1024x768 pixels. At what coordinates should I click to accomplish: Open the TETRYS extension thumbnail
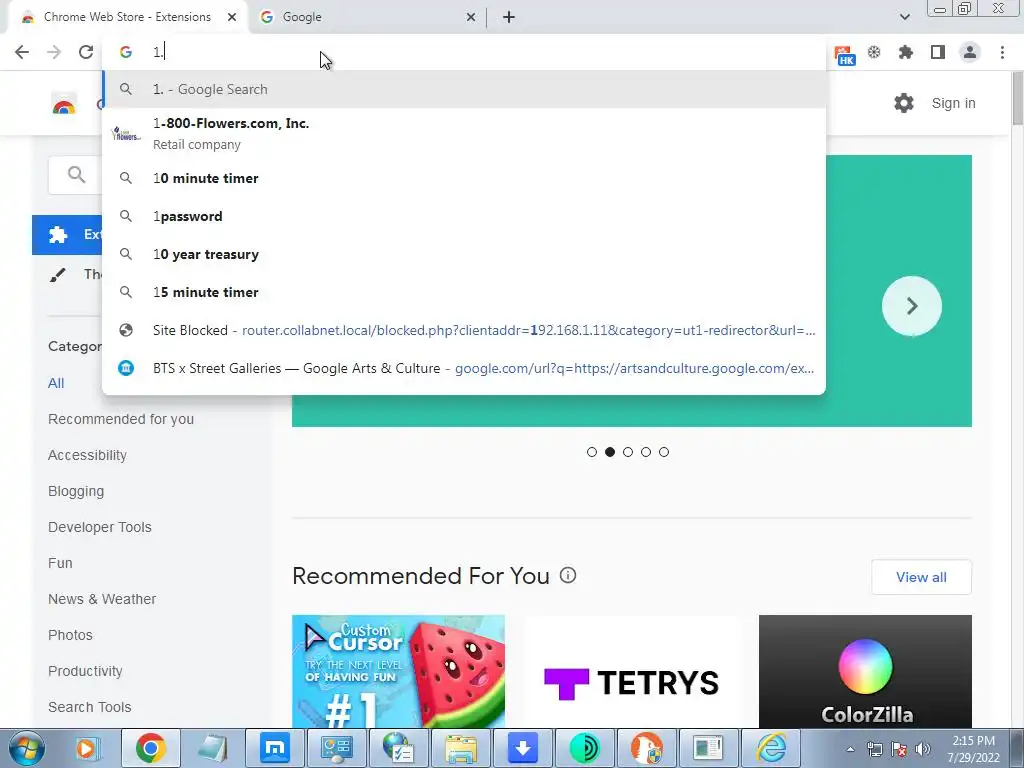[x=632, y=671]
